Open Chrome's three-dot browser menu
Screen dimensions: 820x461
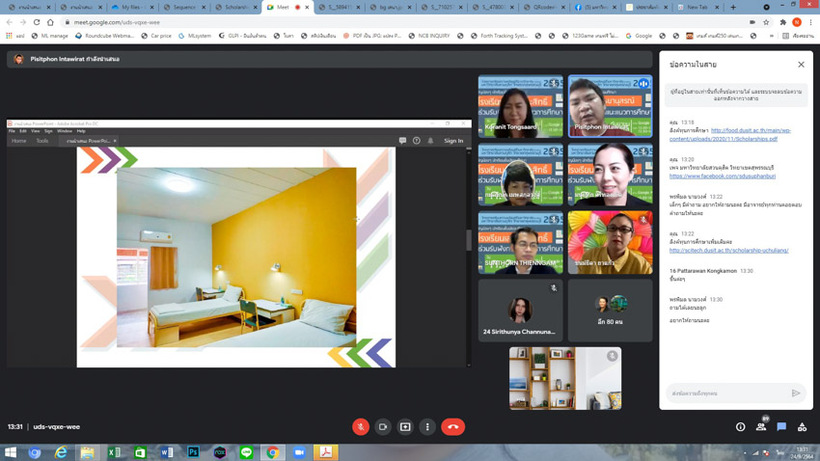[811, 21]
